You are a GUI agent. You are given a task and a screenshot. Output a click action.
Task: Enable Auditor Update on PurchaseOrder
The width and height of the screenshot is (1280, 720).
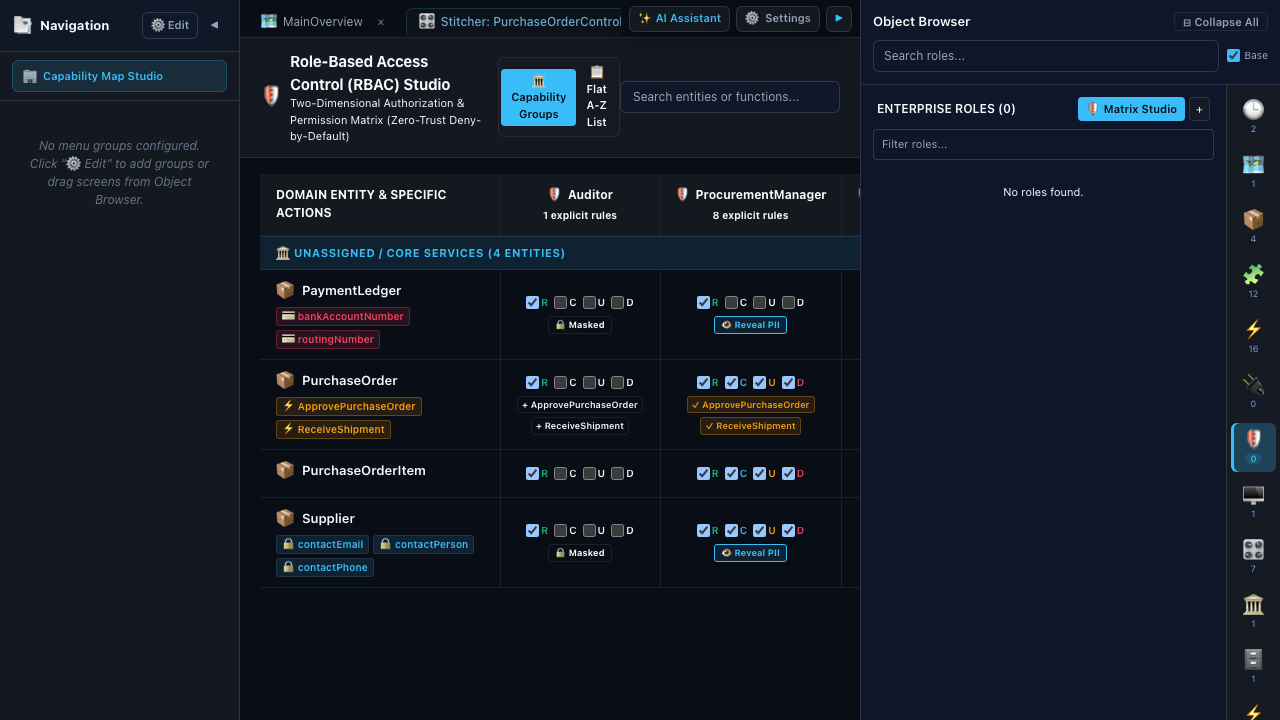coord(589,382)
